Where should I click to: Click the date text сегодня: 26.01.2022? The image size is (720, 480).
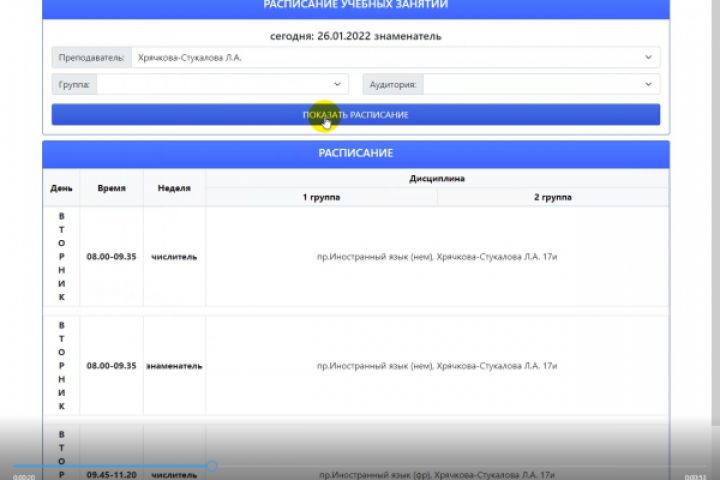point(321,36)
